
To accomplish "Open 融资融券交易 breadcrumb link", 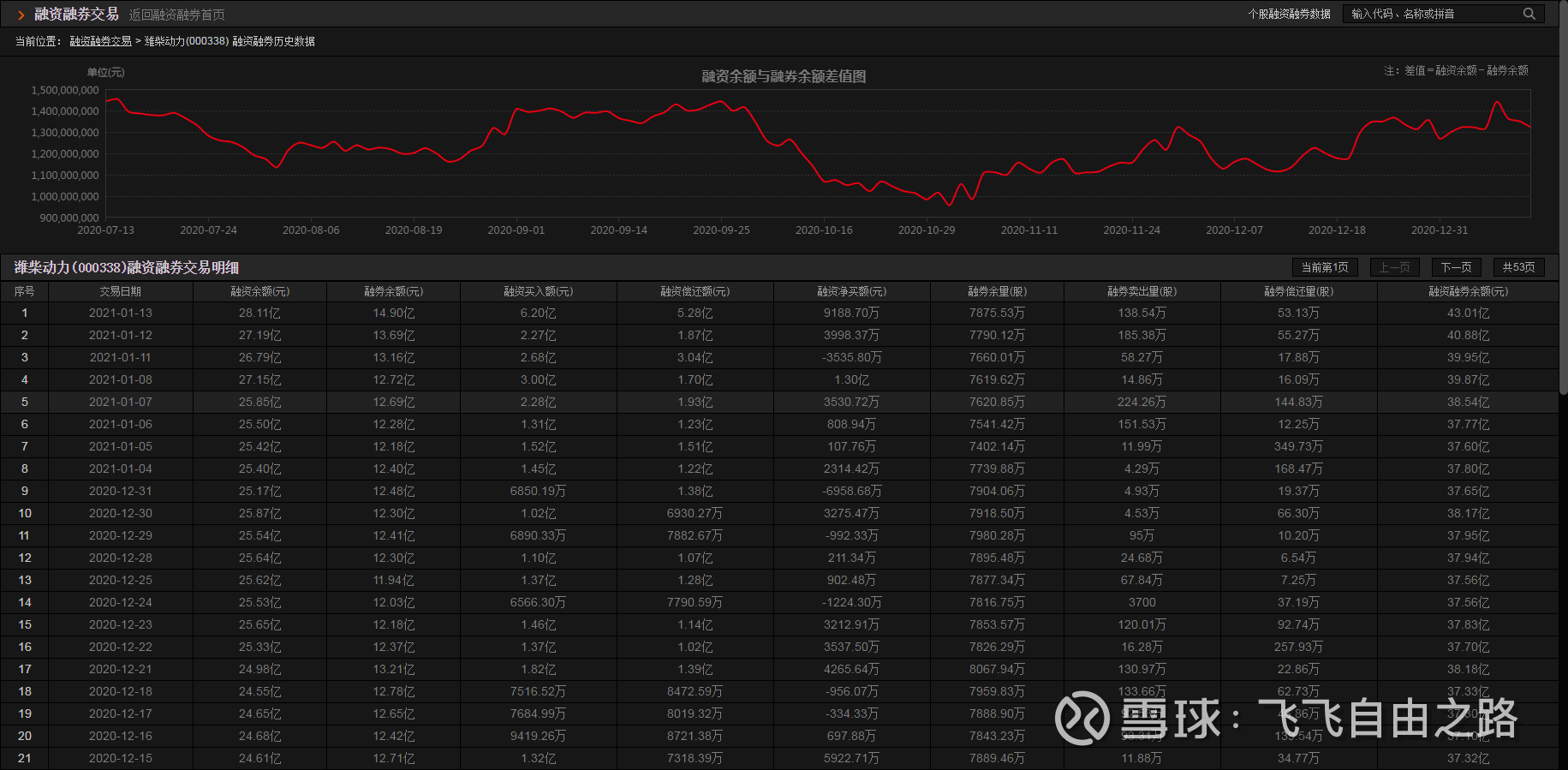I will 101,41.
